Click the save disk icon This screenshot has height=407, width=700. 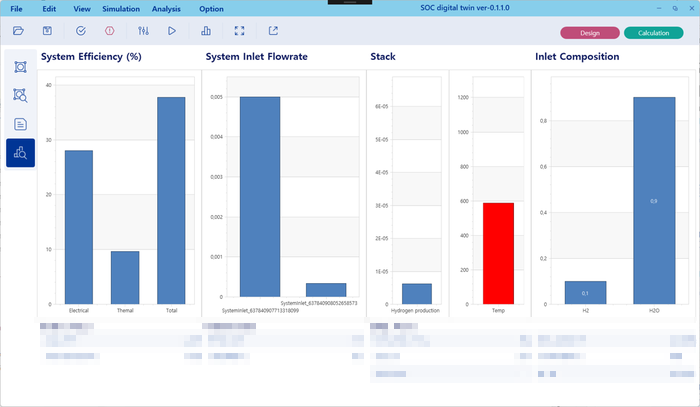[x=46, y=31]
